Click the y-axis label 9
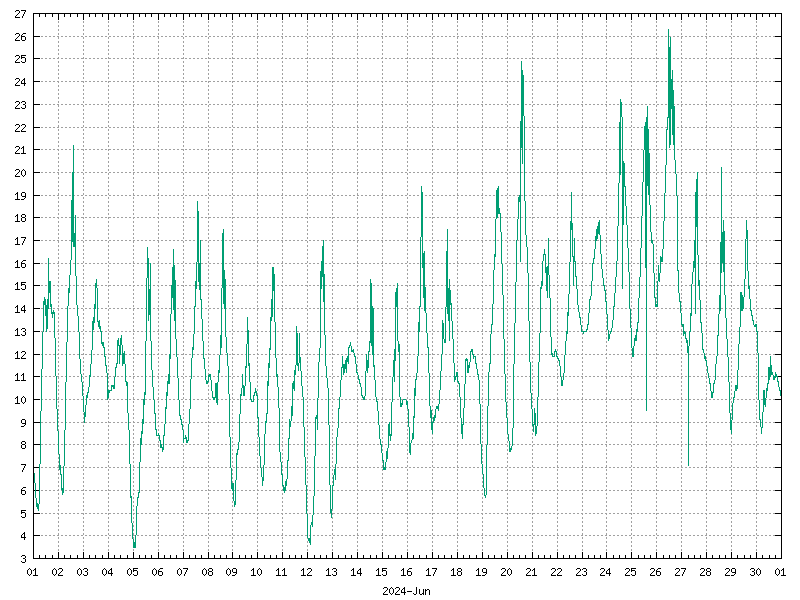Screen dimensions: 800x600 [23, 422]
